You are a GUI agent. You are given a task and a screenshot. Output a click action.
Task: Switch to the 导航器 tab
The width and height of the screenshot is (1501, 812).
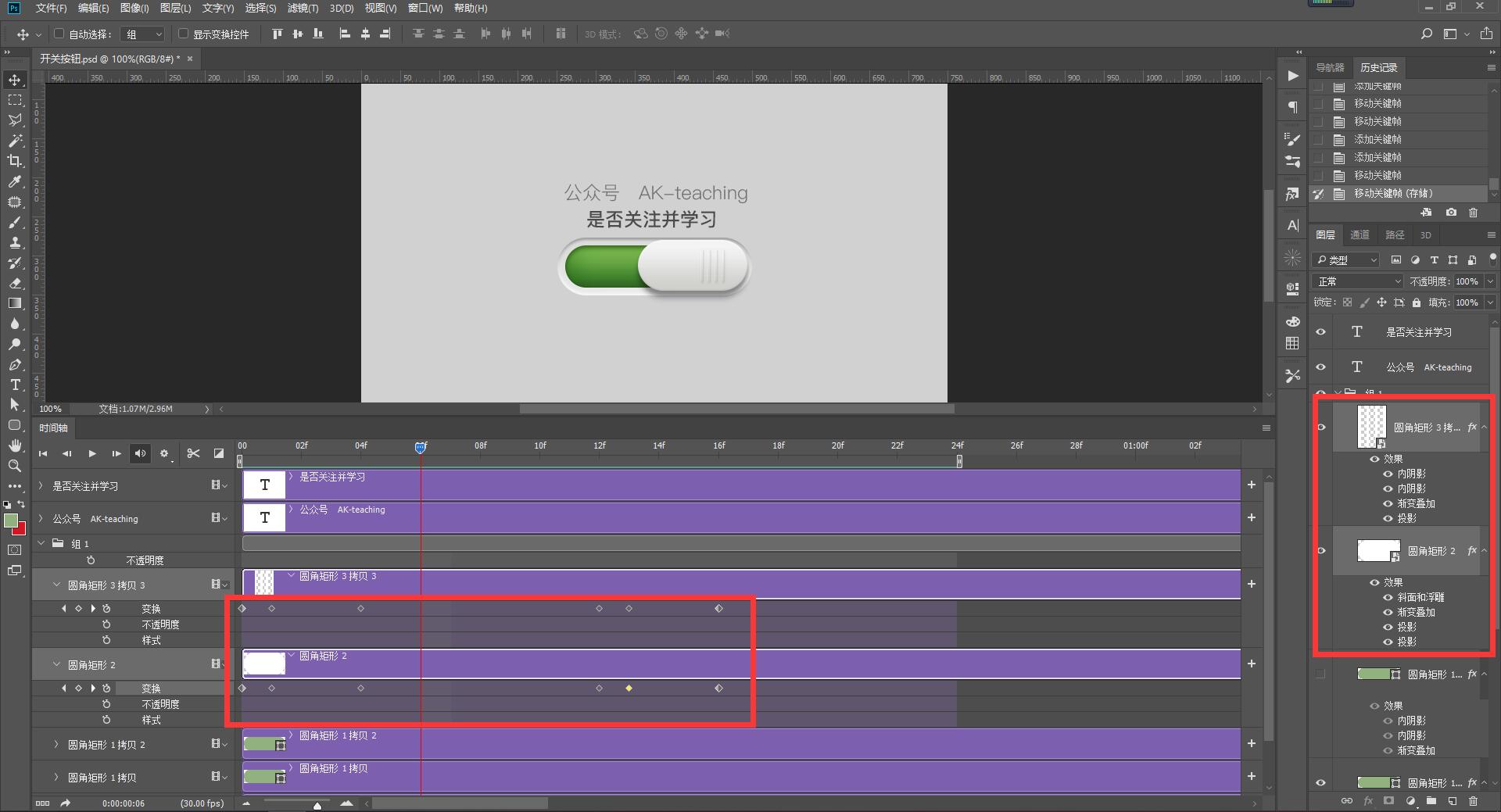[x=1330, y=68]
